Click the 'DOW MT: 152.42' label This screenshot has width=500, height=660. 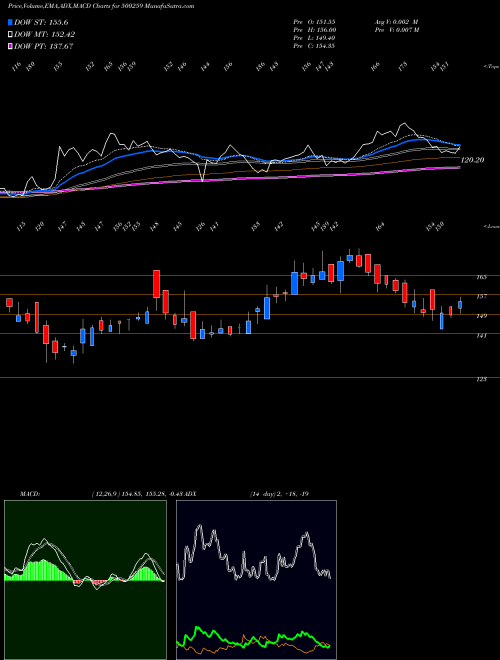[45, 35]
